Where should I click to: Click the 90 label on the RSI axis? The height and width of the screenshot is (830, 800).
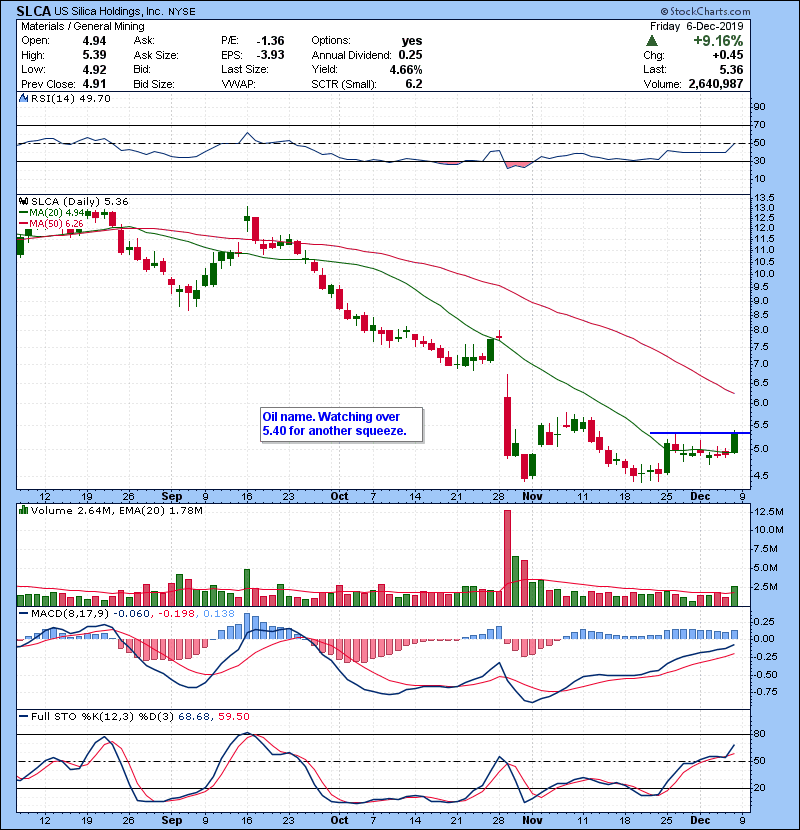(x=759, y=107)
